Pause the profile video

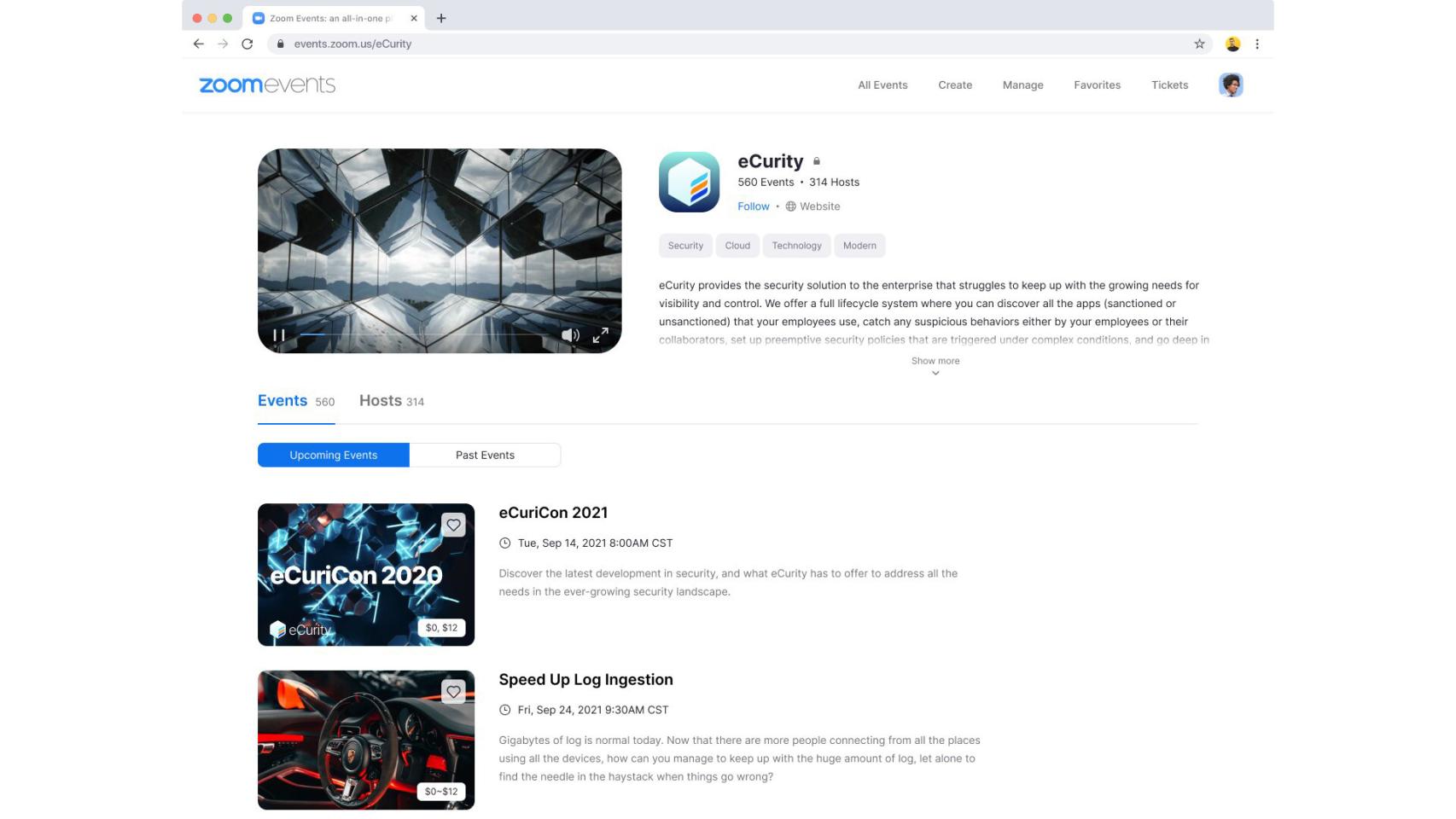pyautogui.click(x=278, y=335)
